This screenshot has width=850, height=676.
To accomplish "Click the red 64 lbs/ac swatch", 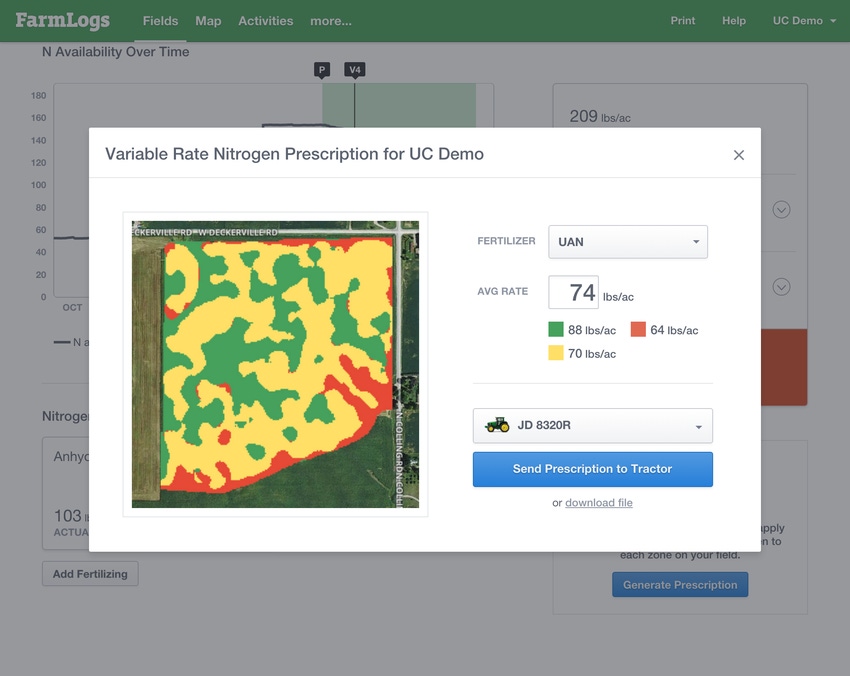I will 638,329.
